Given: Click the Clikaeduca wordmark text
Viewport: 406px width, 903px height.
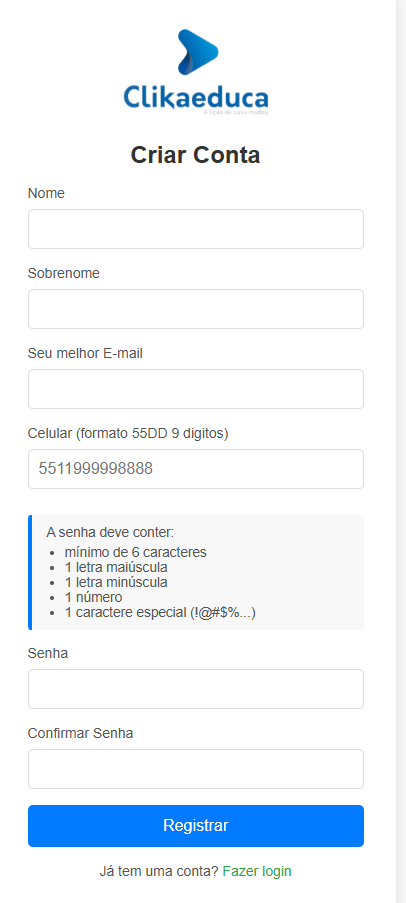Looking at the screenshot, I should (196, 97).
